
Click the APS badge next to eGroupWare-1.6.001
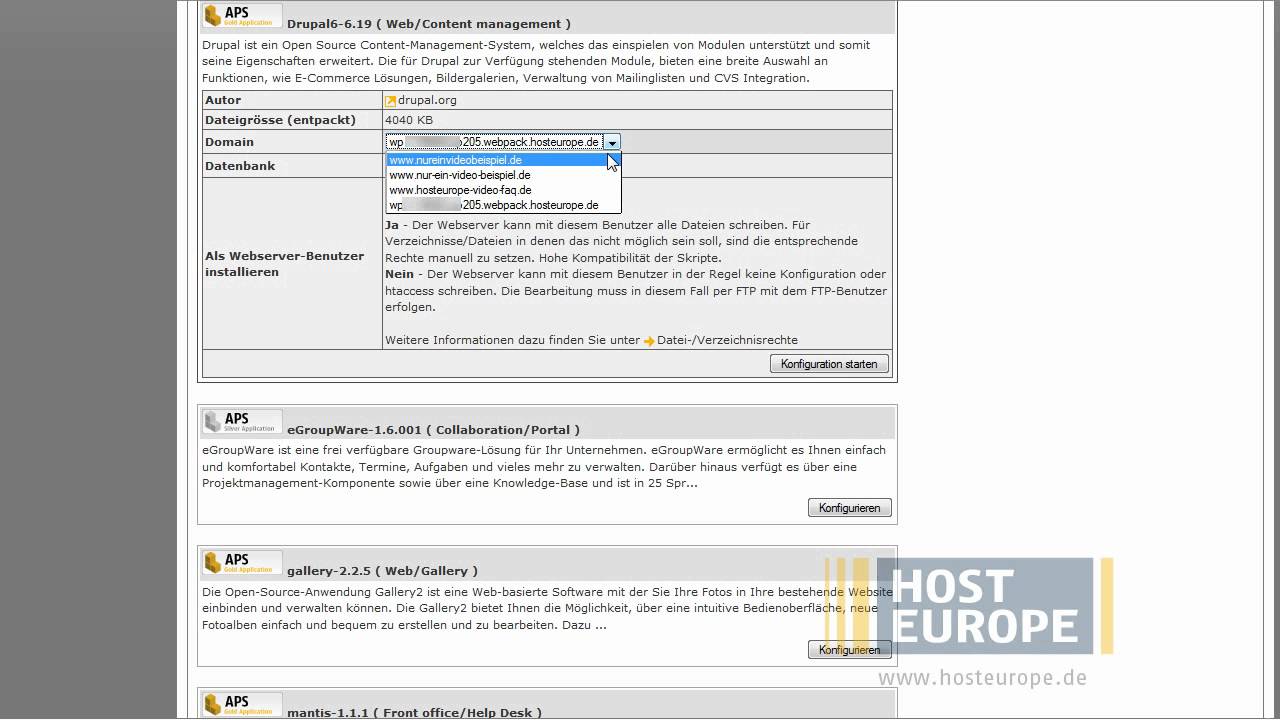(x=242, y=421)
